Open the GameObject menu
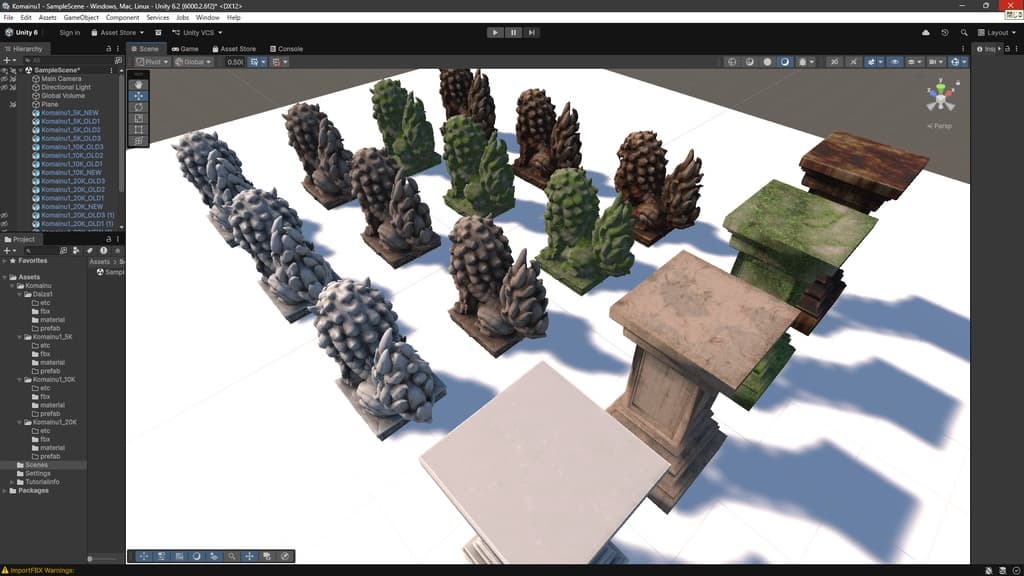Viewport: 1024px width, 576px height. coord(81,17)
